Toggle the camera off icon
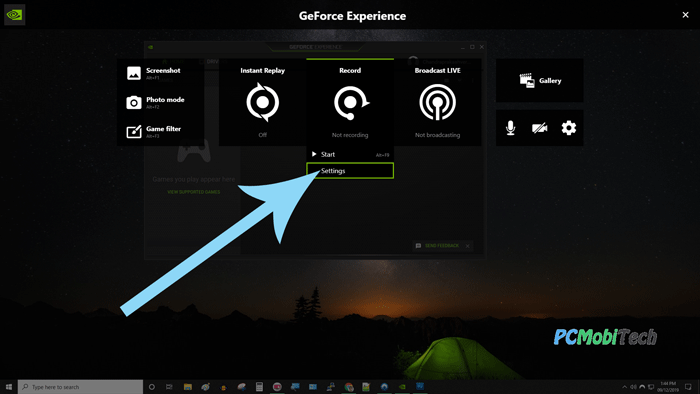 coord(540,129)
